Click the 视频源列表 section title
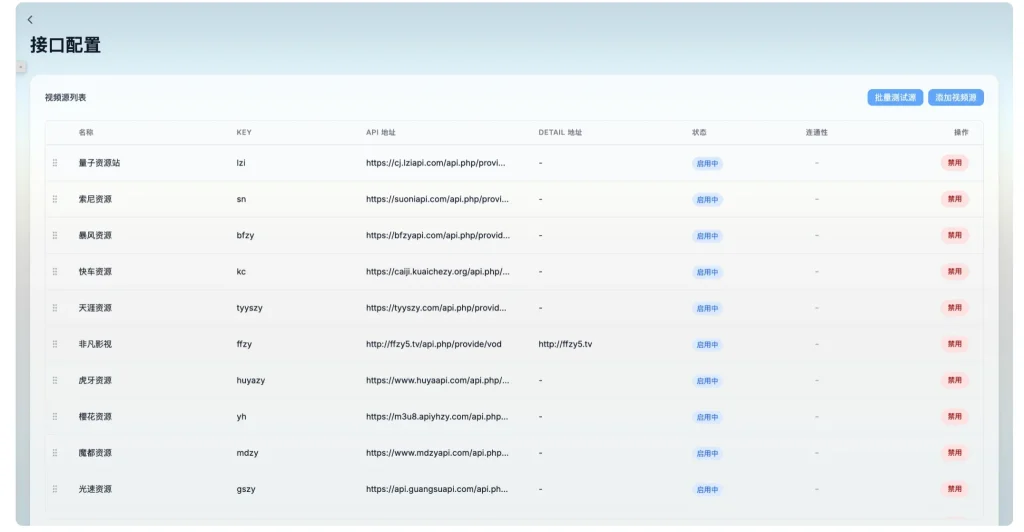The image size is (1024, 532). (65, 97)
